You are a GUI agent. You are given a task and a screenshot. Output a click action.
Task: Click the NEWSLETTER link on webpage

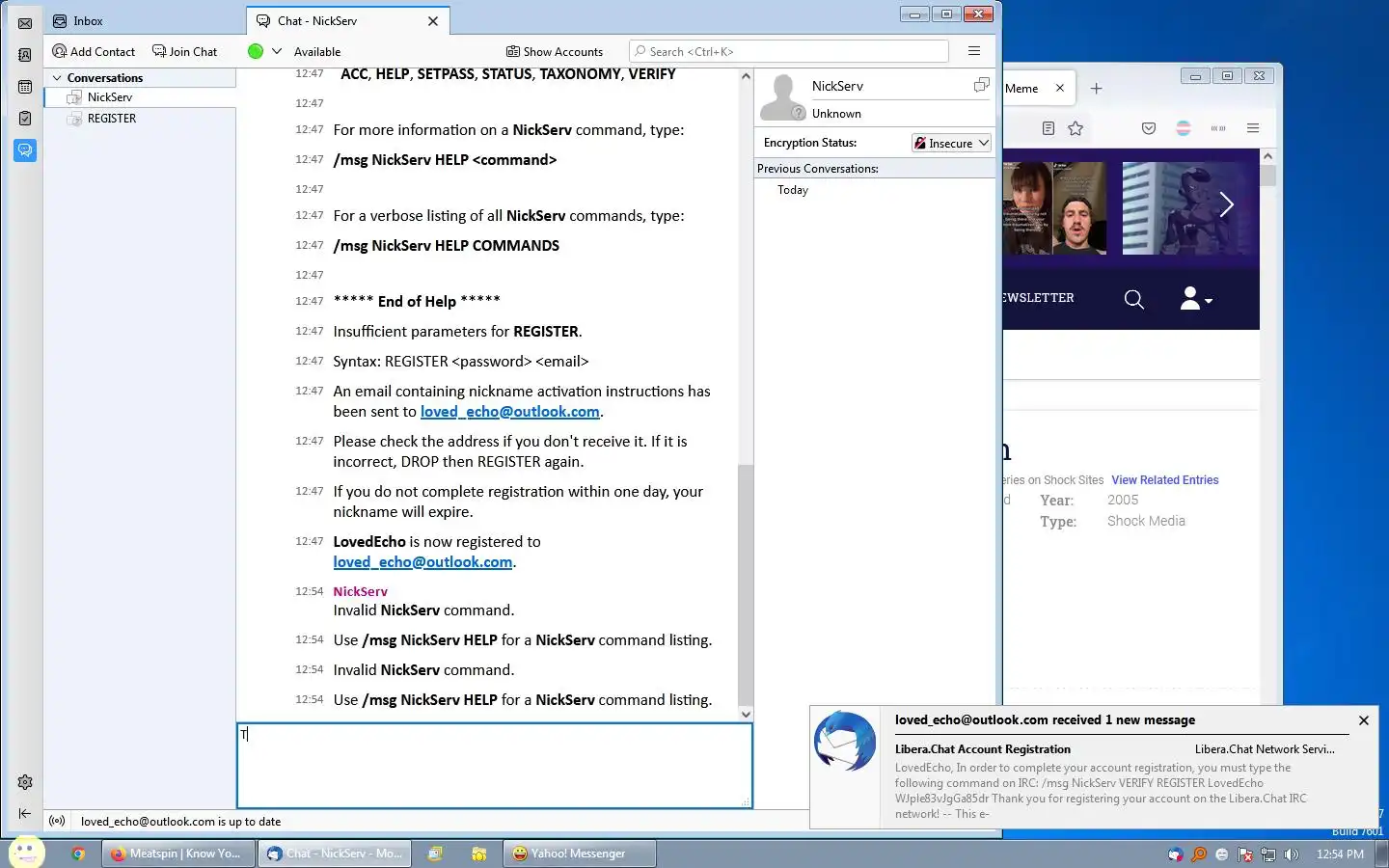pos(1038,298)
